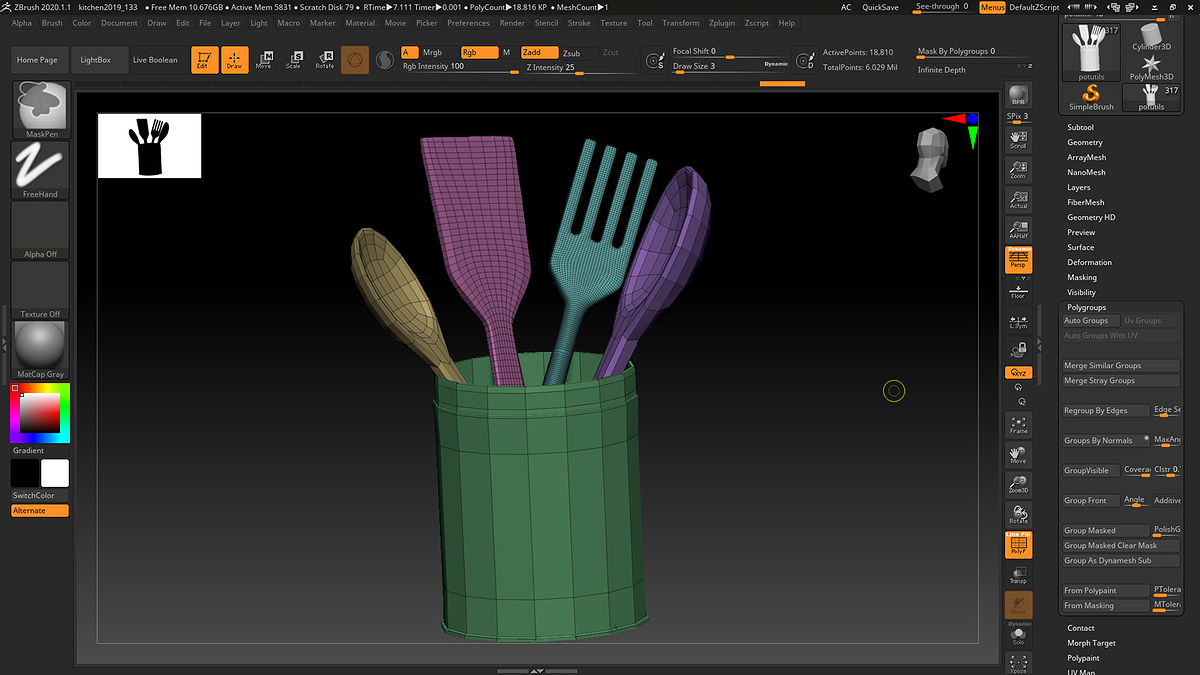Select the Scale gizmo tool
1200x675 pixels.
point(293,60)
